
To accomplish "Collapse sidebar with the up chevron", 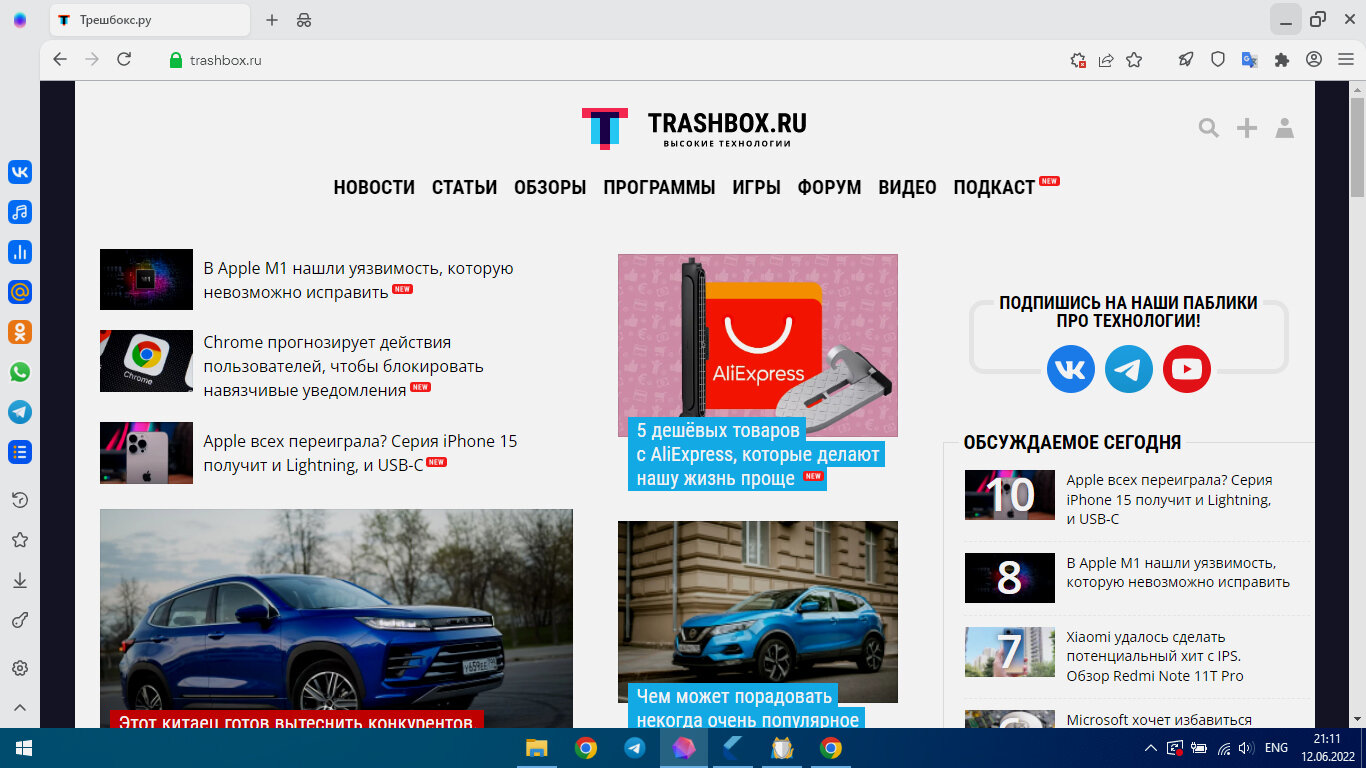I will coord(19,707).
